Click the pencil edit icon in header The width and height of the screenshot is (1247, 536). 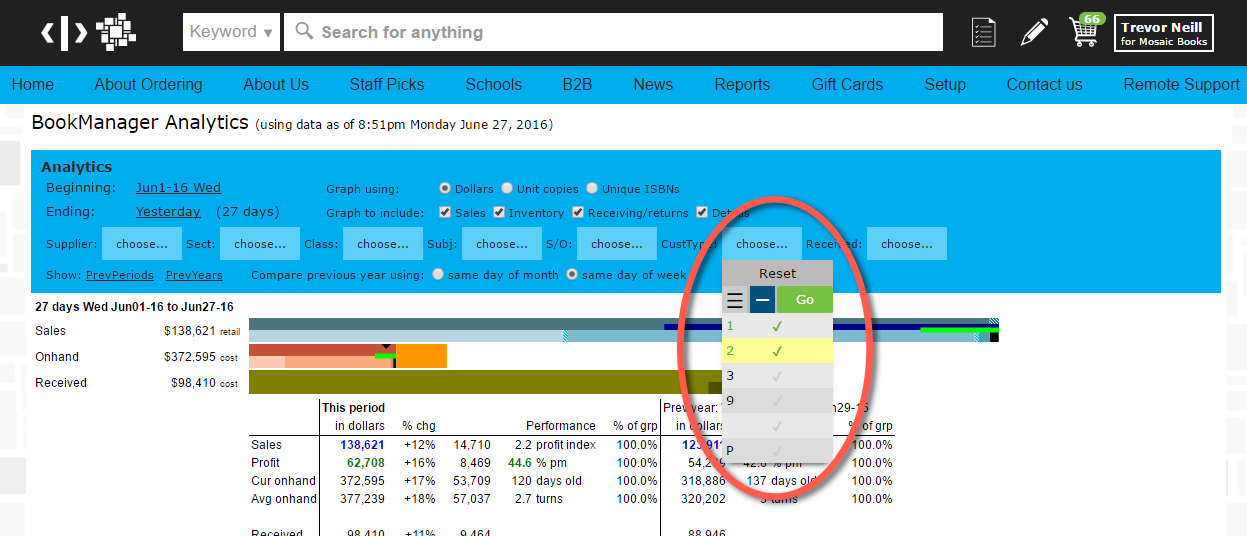pyautogui.click(x=1034, y=32)
